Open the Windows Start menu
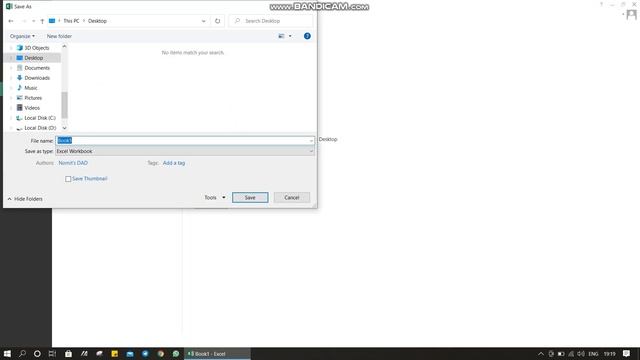 tap(7, 353)
